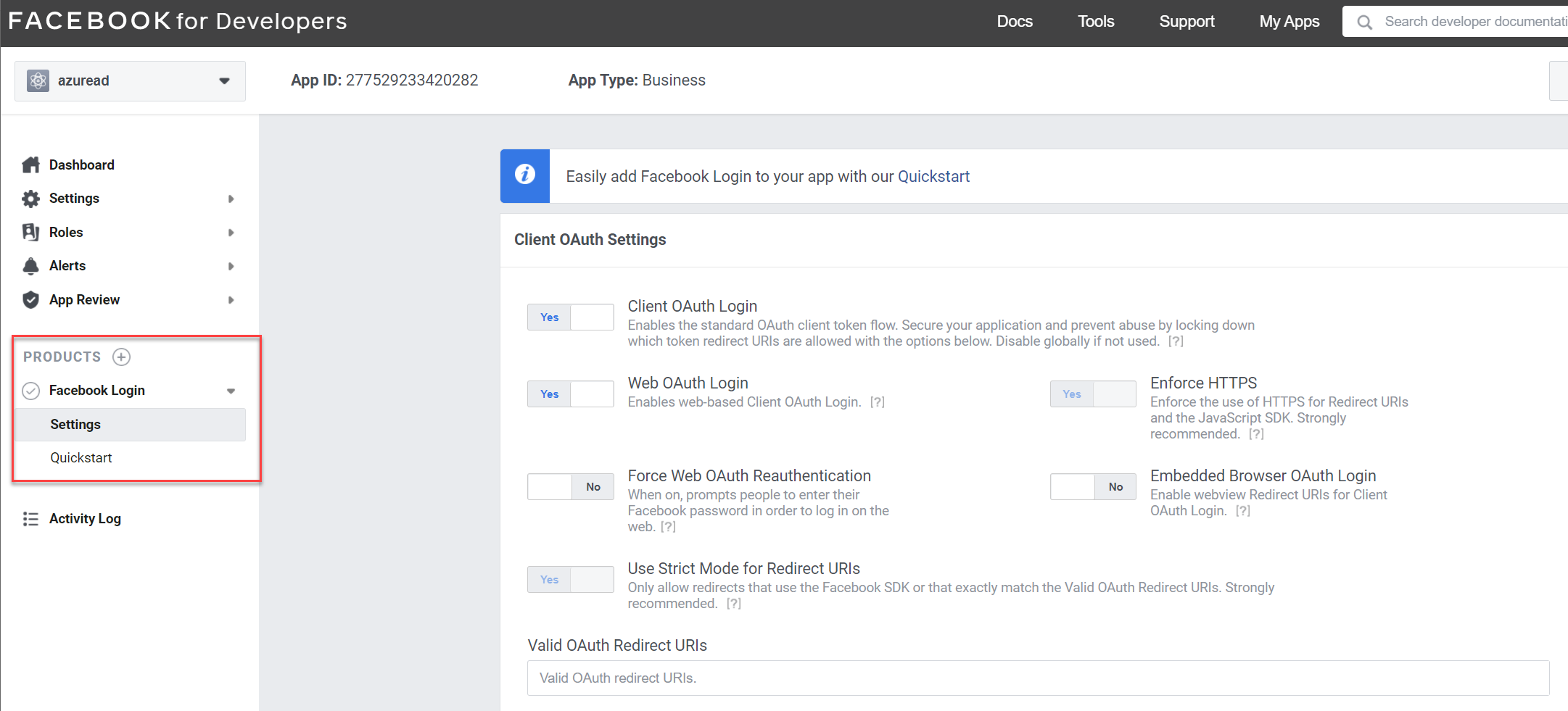Open help [?] for Enforce HTTPS

1256,434
